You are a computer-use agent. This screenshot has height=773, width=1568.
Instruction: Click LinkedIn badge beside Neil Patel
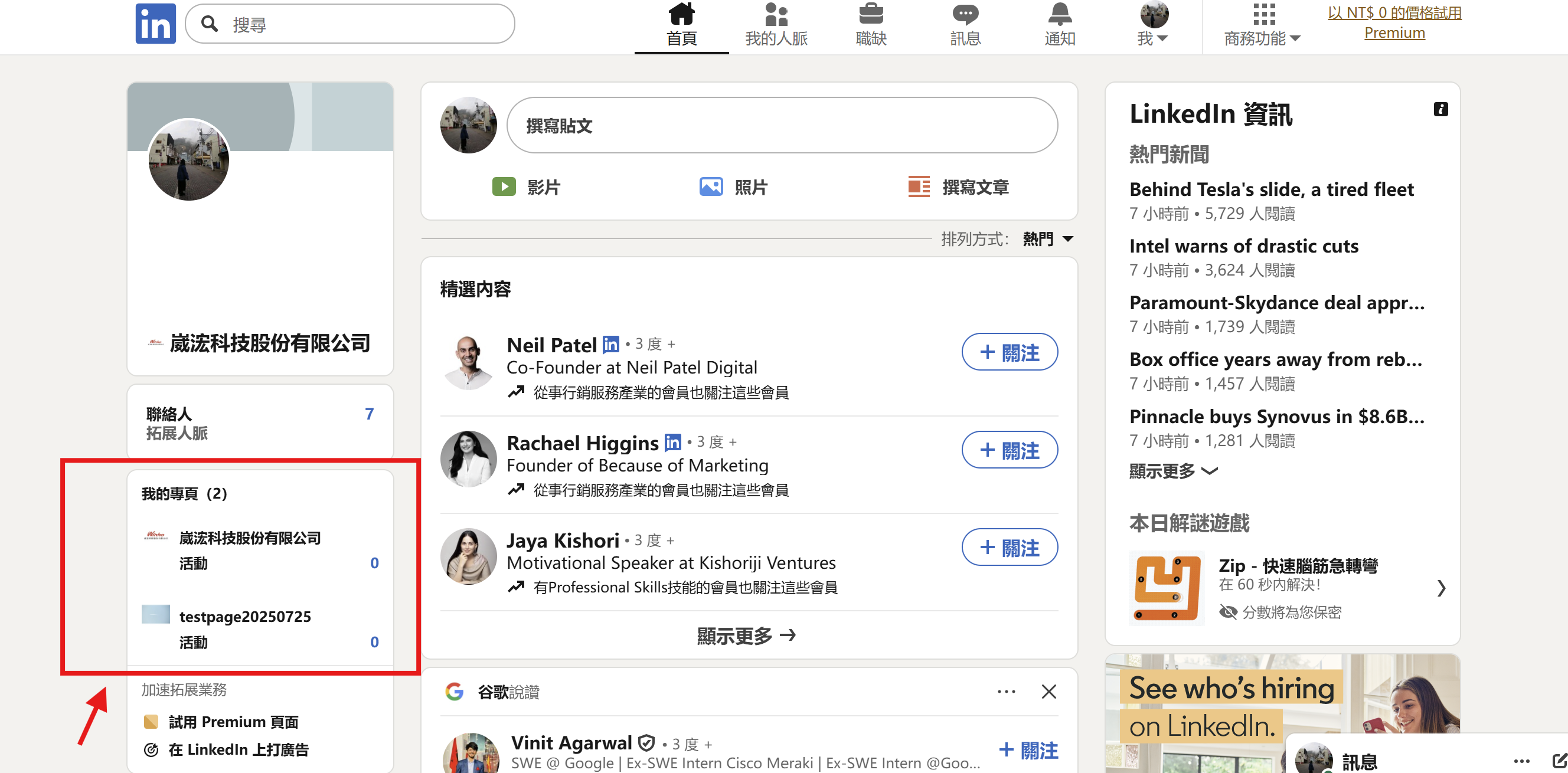click(x=610, y=345)
